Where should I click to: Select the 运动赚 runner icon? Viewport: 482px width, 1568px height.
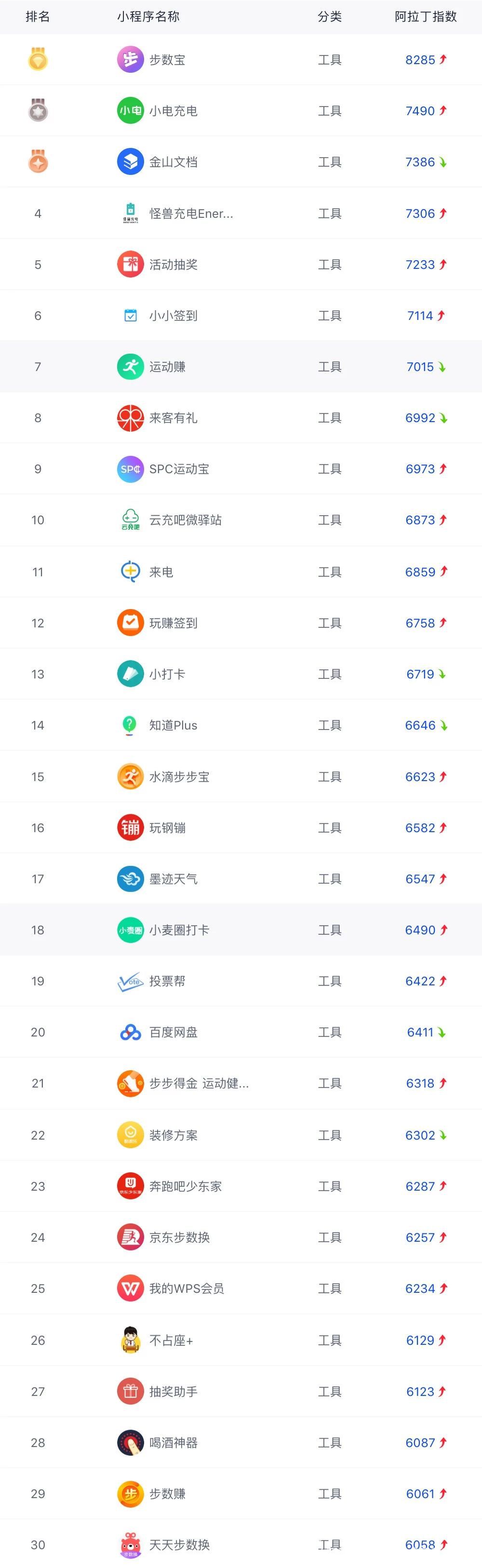pos(130,367)
